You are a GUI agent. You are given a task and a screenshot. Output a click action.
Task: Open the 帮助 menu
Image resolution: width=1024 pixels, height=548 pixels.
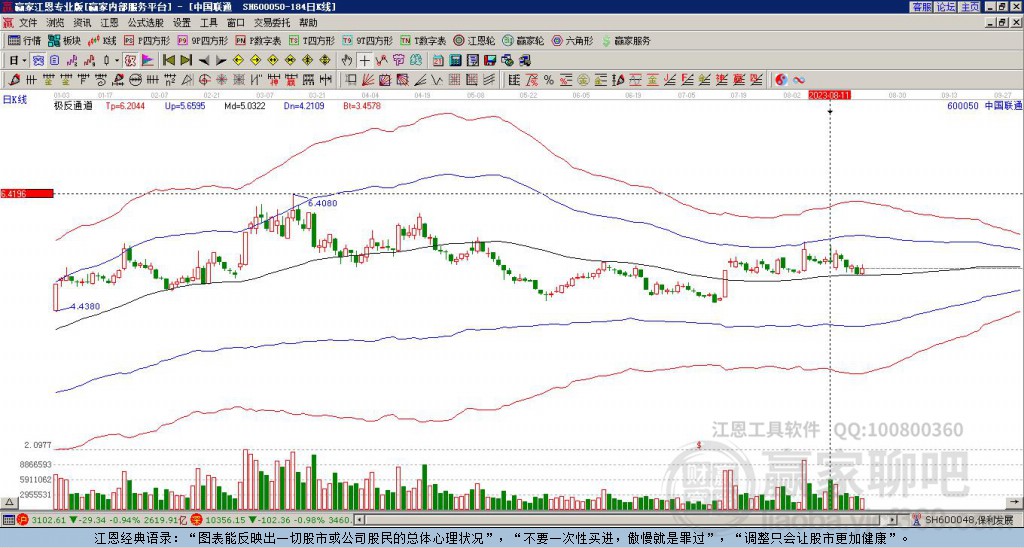[308, 23]
